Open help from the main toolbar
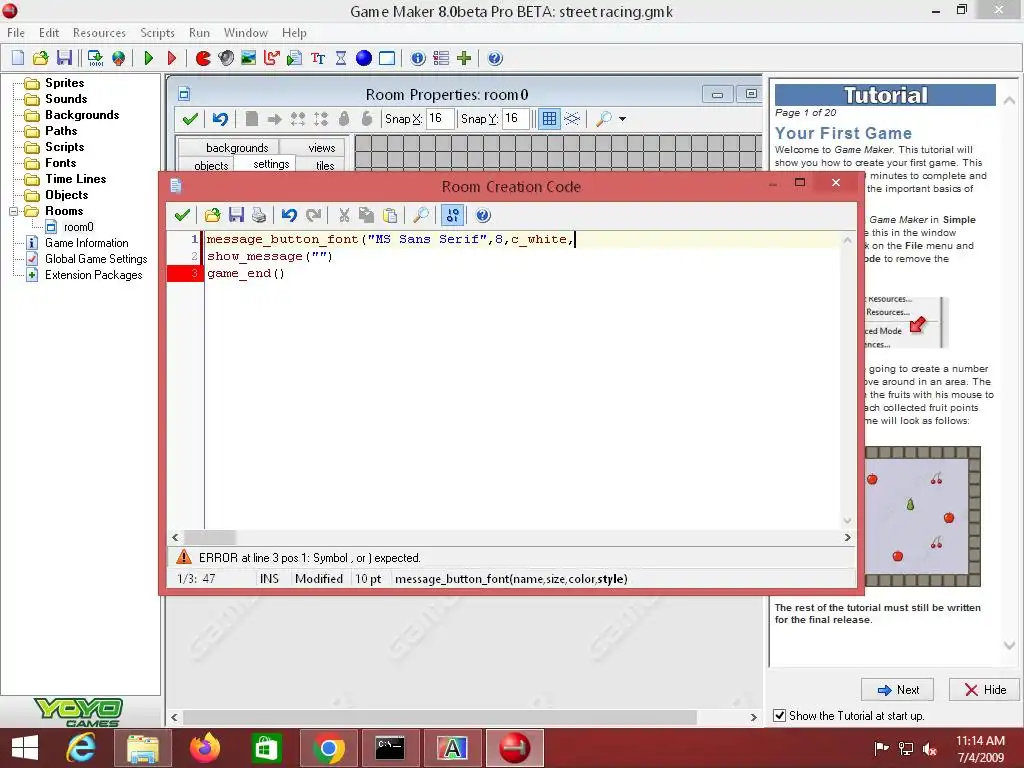1024x768 pixels. pyautogui.click(x=495, y=58)
